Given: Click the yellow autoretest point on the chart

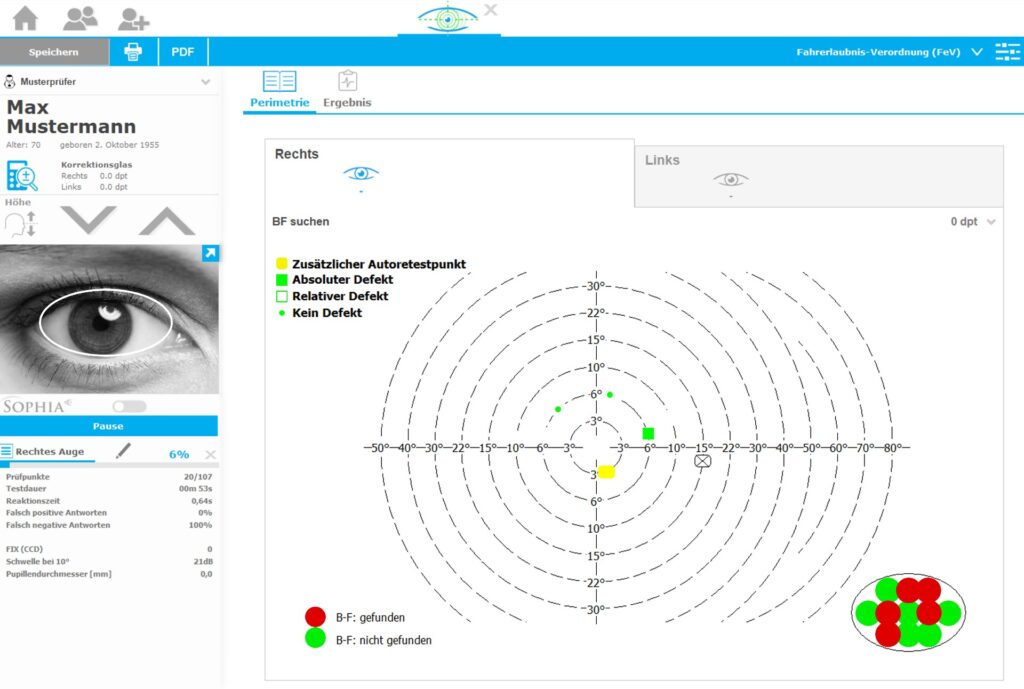Looking at the screenshot, I should [x=607, y=472].
